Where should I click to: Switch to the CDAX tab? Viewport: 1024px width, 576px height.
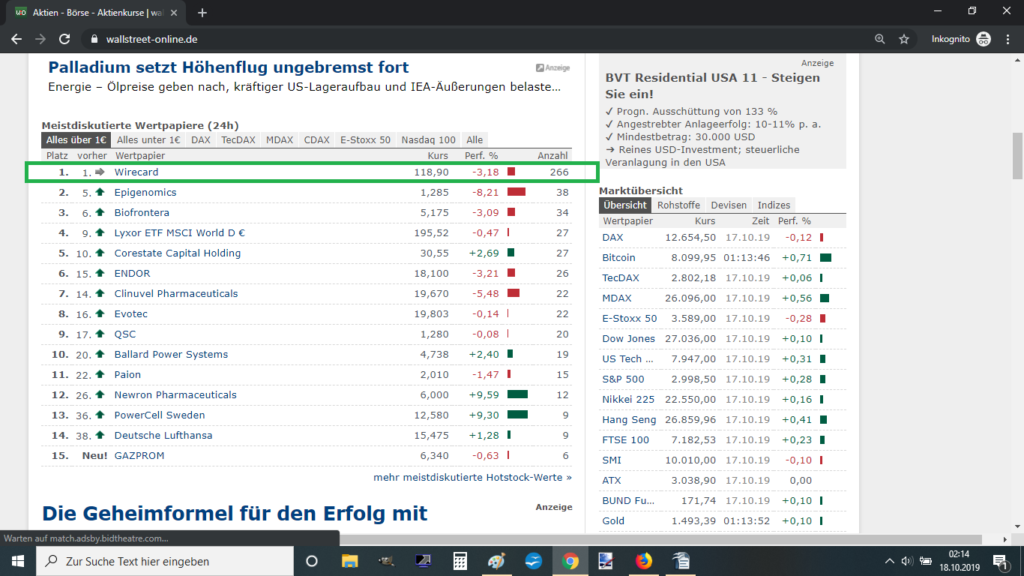317,140
